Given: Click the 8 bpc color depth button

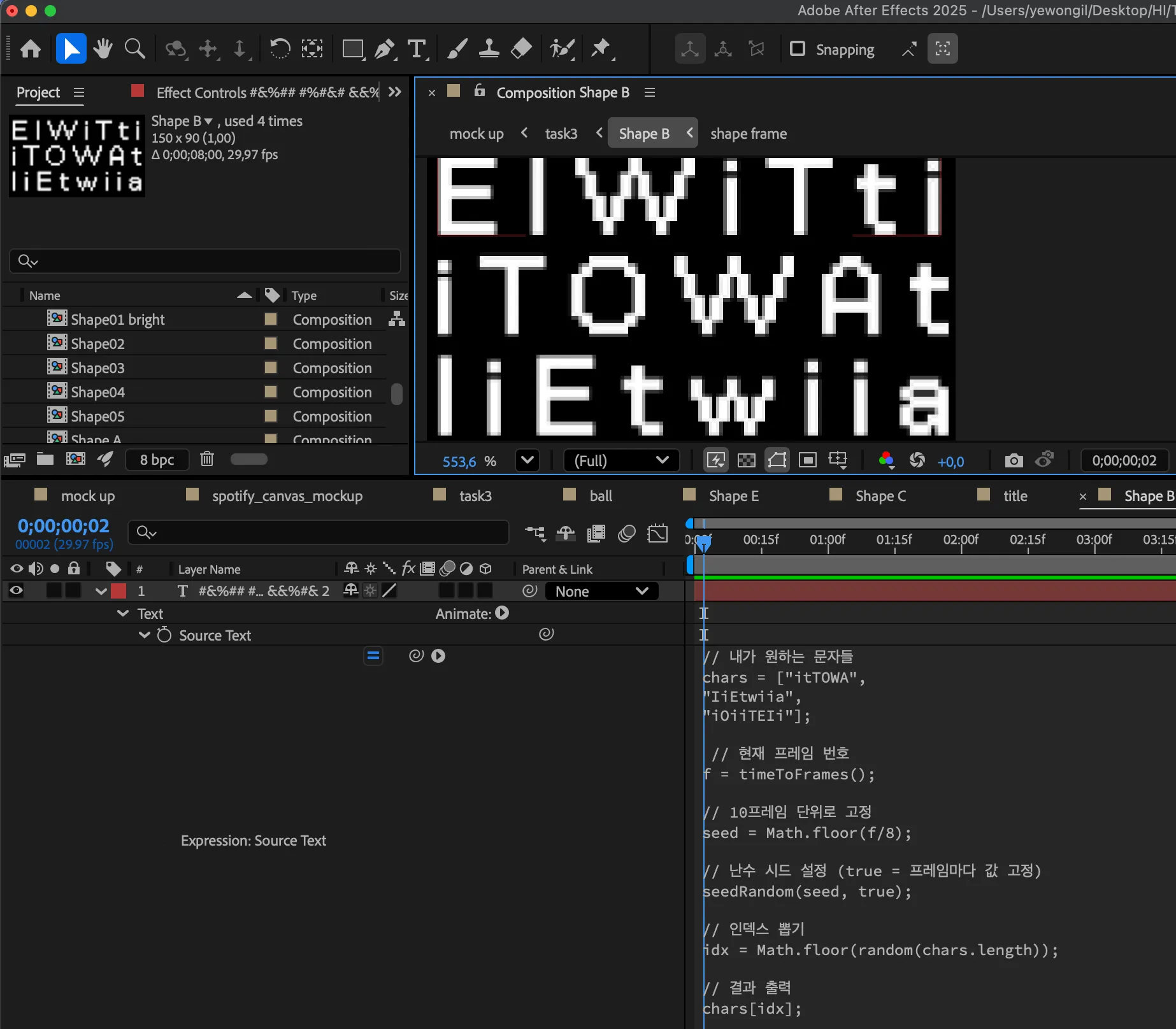Looking at the screenshot, I should click(157, 460).
